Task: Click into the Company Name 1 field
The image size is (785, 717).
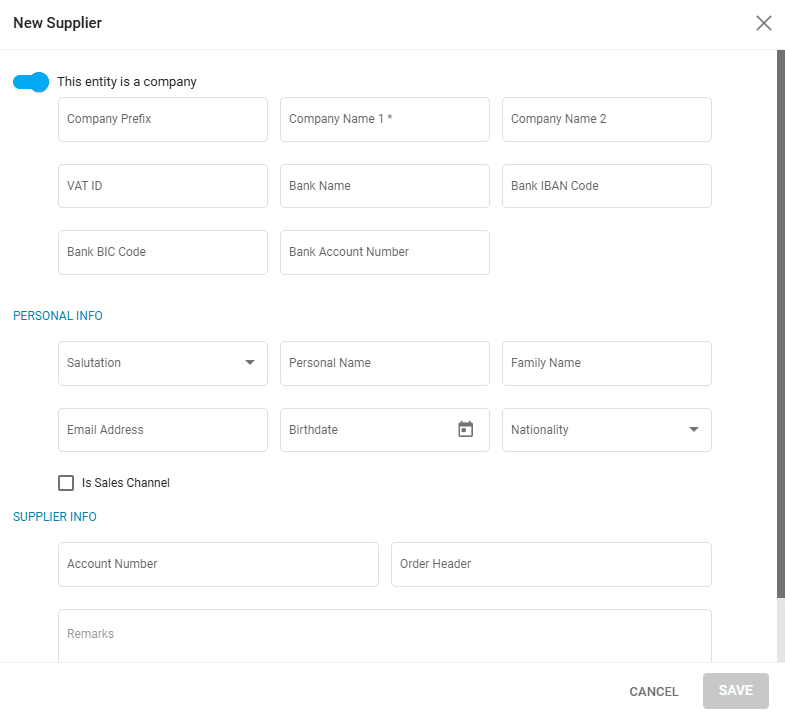Action: (385, 119)
